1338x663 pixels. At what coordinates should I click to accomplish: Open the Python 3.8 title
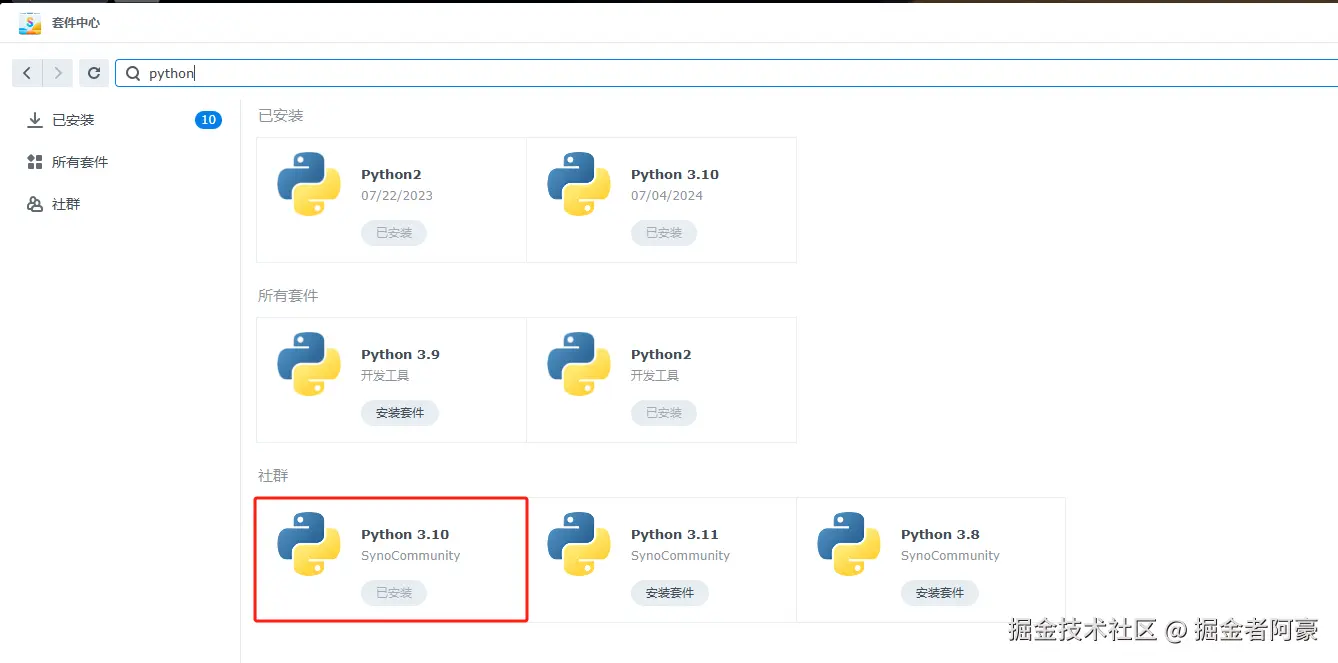coord(940,534)
